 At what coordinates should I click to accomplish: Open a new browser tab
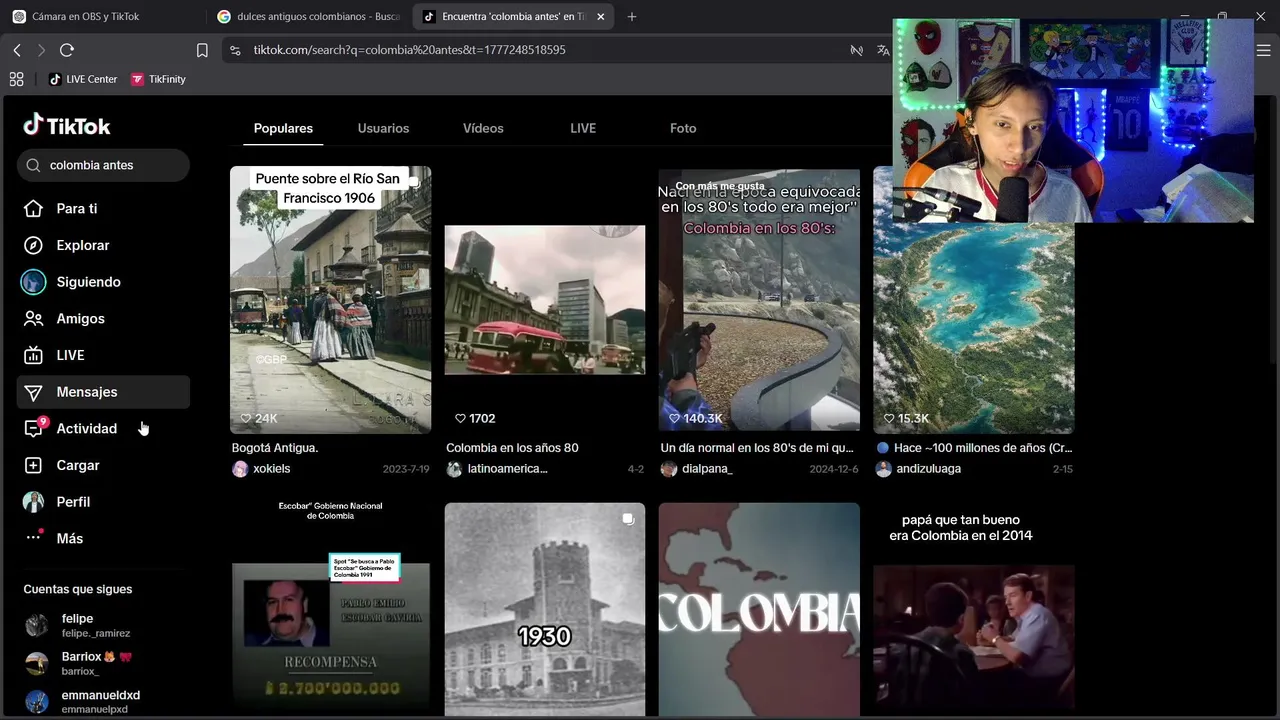click(631, 16)
